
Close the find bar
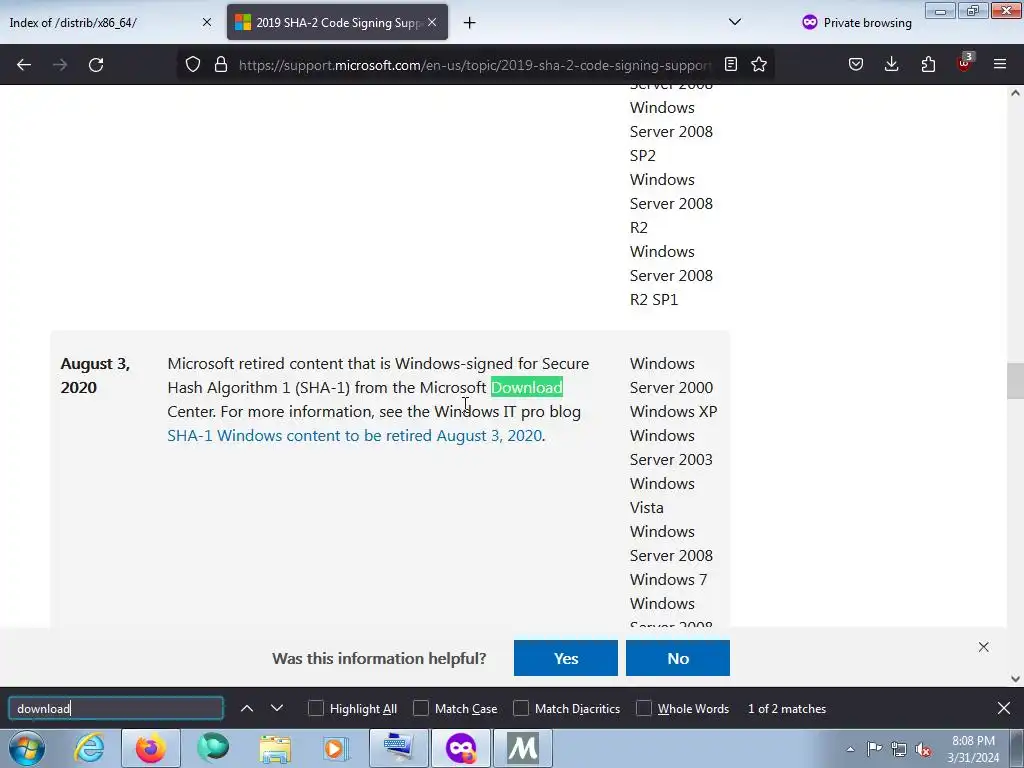tap(1004, 709)
